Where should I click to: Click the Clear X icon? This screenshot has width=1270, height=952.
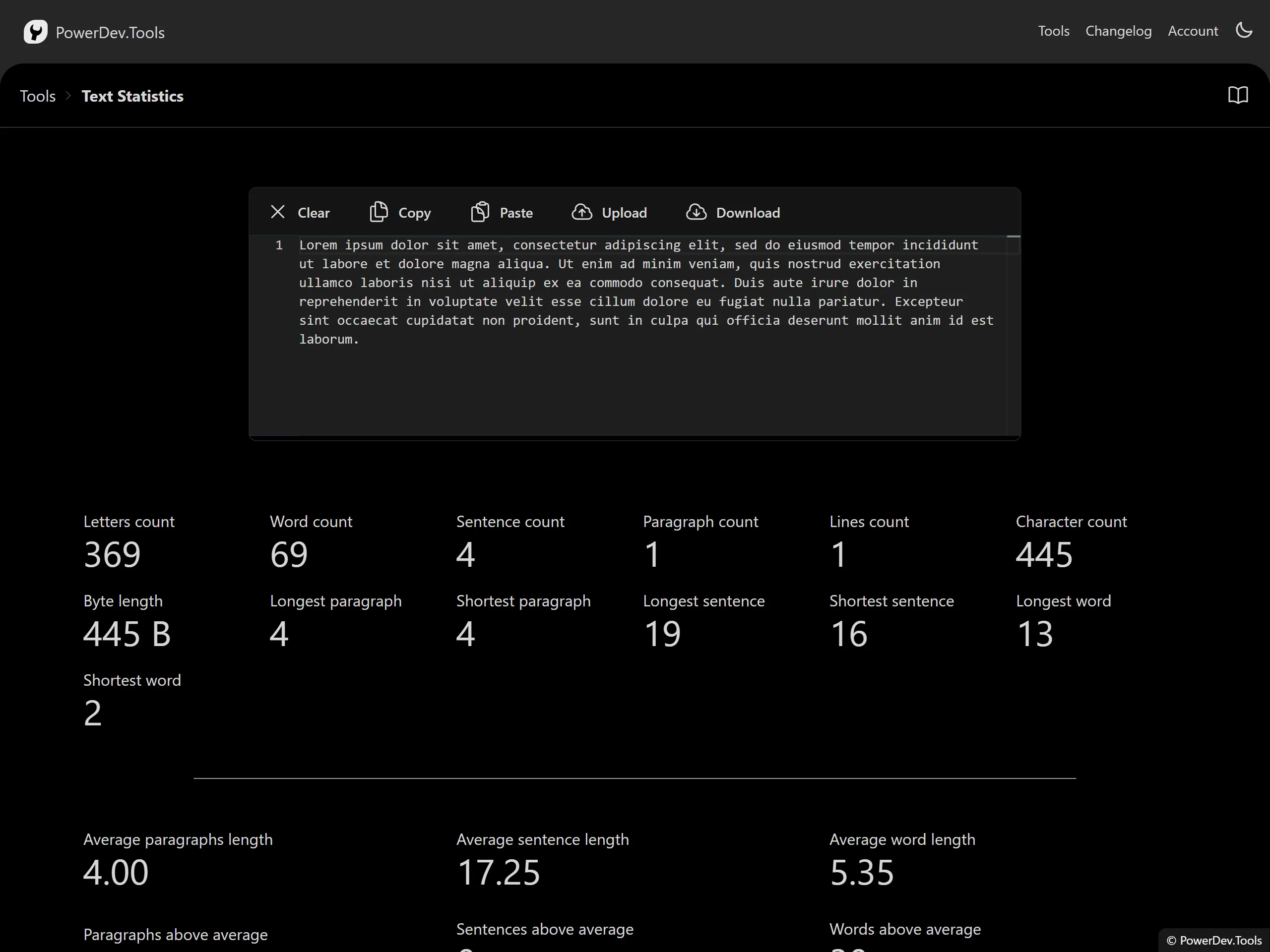tap(278, 212)
